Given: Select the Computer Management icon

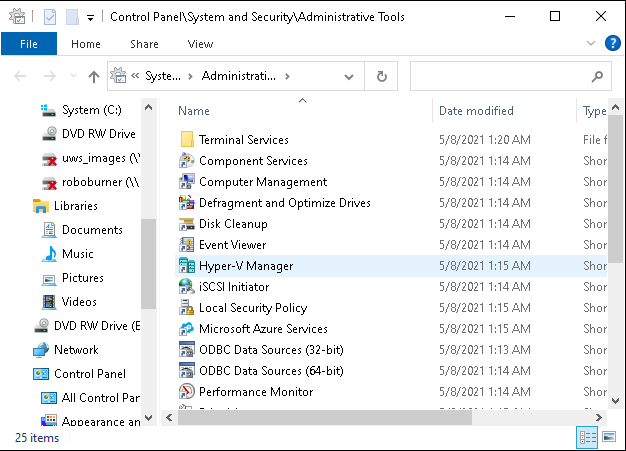Looking at the screenshot, I should point(187,182).
